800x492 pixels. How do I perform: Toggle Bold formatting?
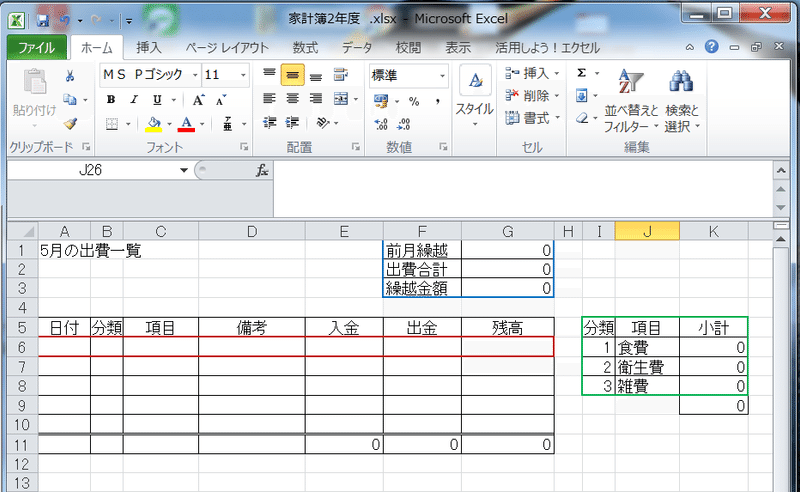tap(111, 100)
